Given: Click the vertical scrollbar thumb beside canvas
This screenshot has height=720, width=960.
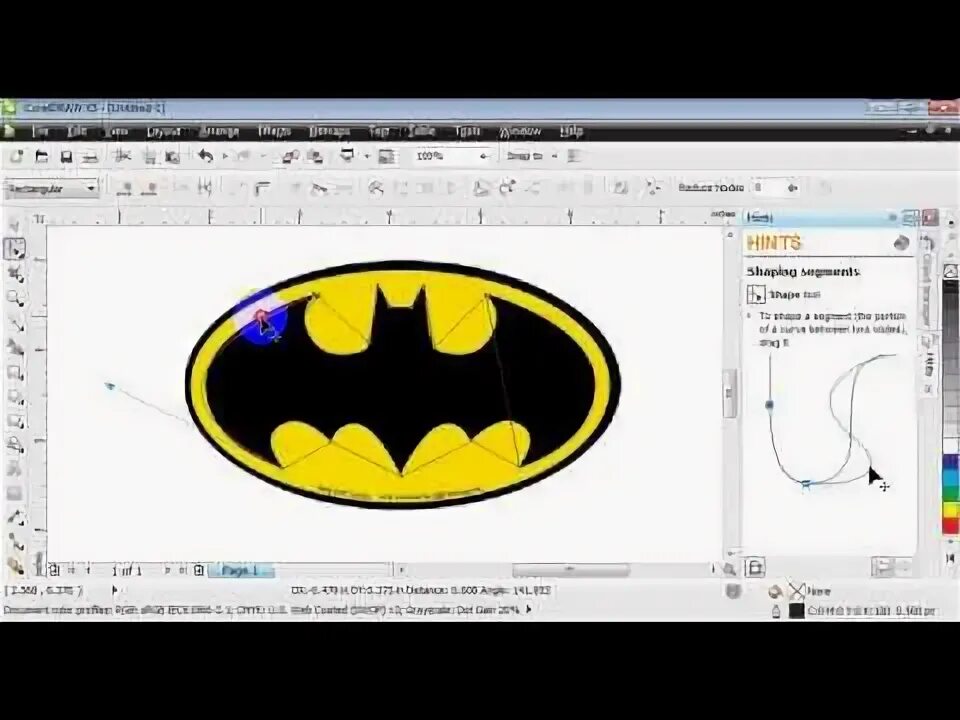Looking at the screenshot, I should [x=729, y=394].
